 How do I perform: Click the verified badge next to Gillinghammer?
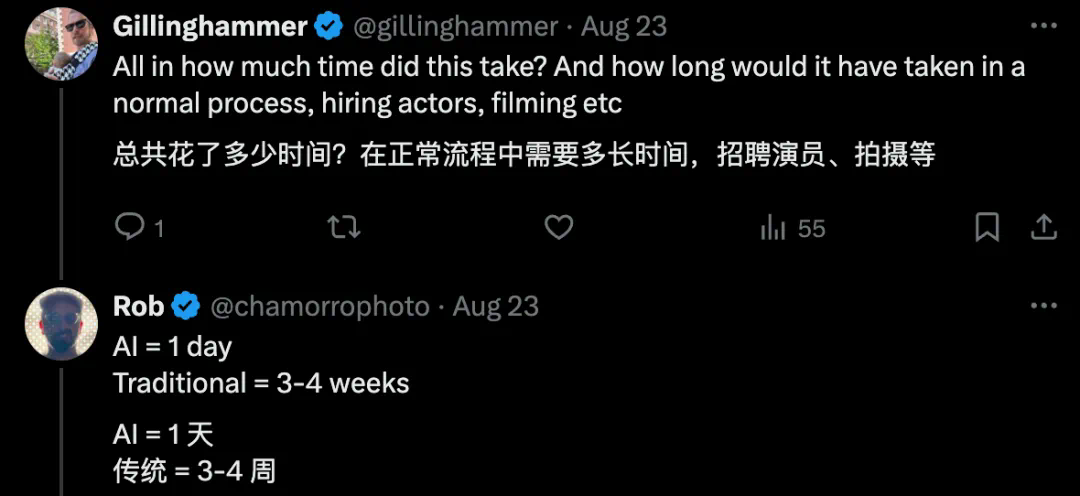tap(328, 27)
